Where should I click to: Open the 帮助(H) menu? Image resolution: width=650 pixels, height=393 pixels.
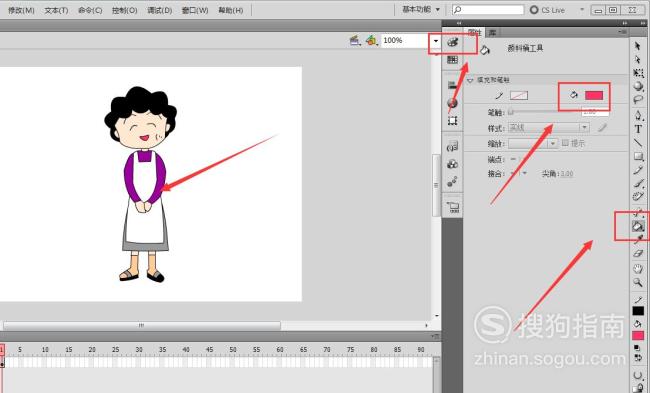click(x=230, y=10)
